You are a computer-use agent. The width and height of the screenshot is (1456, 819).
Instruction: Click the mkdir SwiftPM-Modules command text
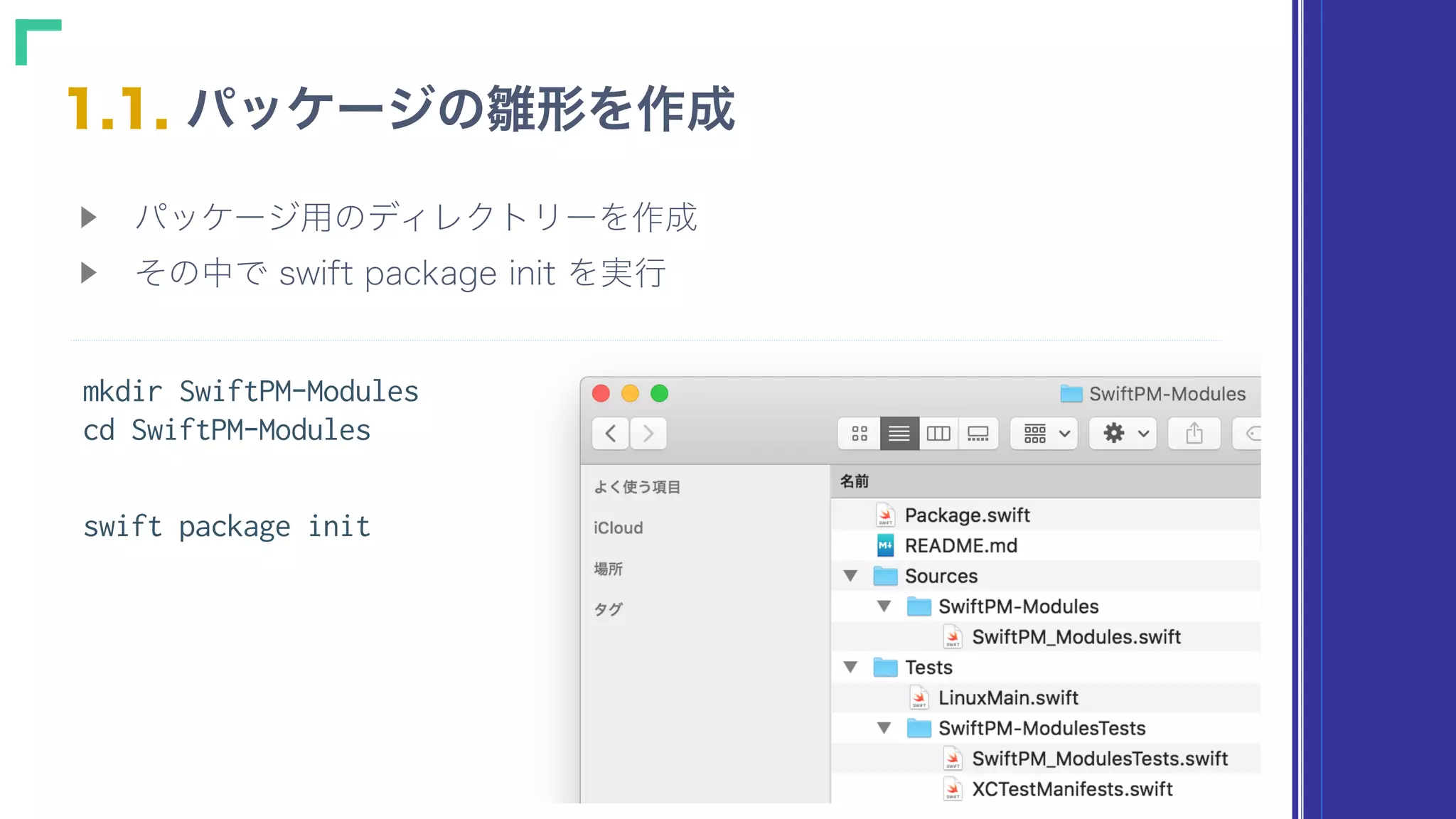coord(250,392)
